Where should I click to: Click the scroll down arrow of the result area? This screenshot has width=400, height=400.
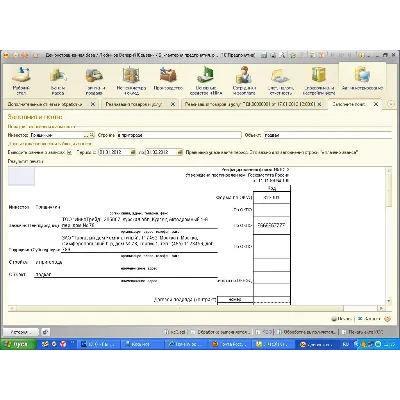[x=389, y=301]
